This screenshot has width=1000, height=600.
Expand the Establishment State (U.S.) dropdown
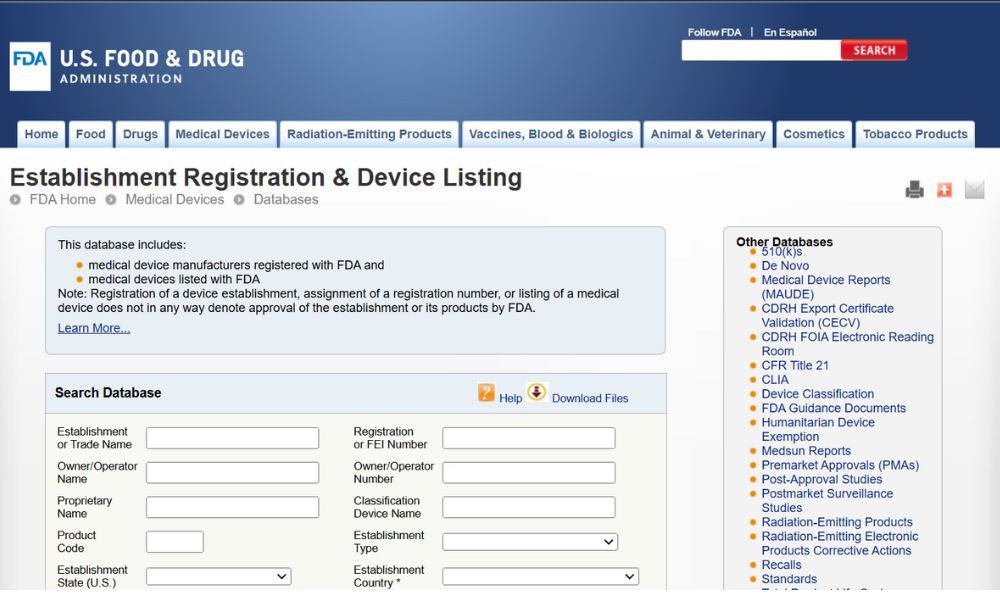click(x=219, y=576)
